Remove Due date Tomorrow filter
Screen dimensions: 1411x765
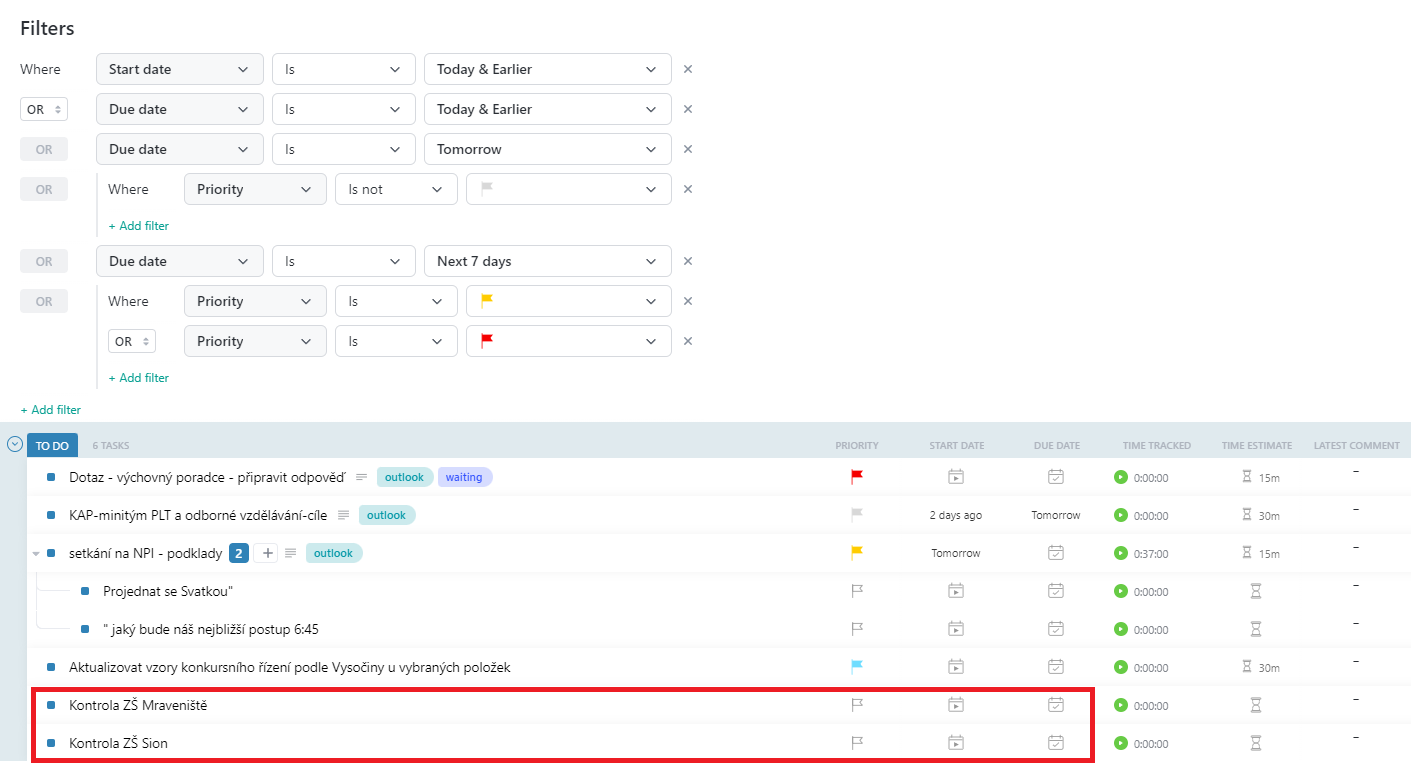687,149
